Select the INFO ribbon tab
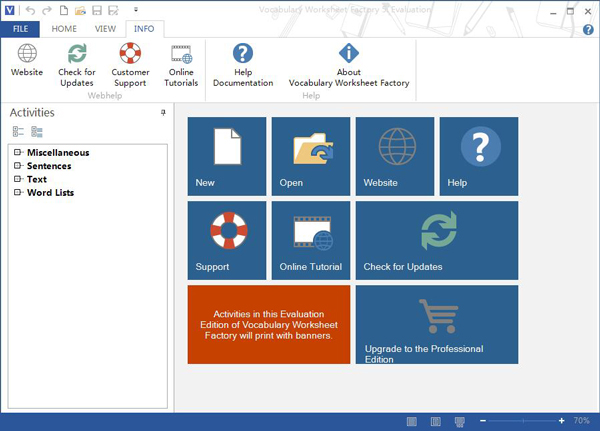 point(144,29)
